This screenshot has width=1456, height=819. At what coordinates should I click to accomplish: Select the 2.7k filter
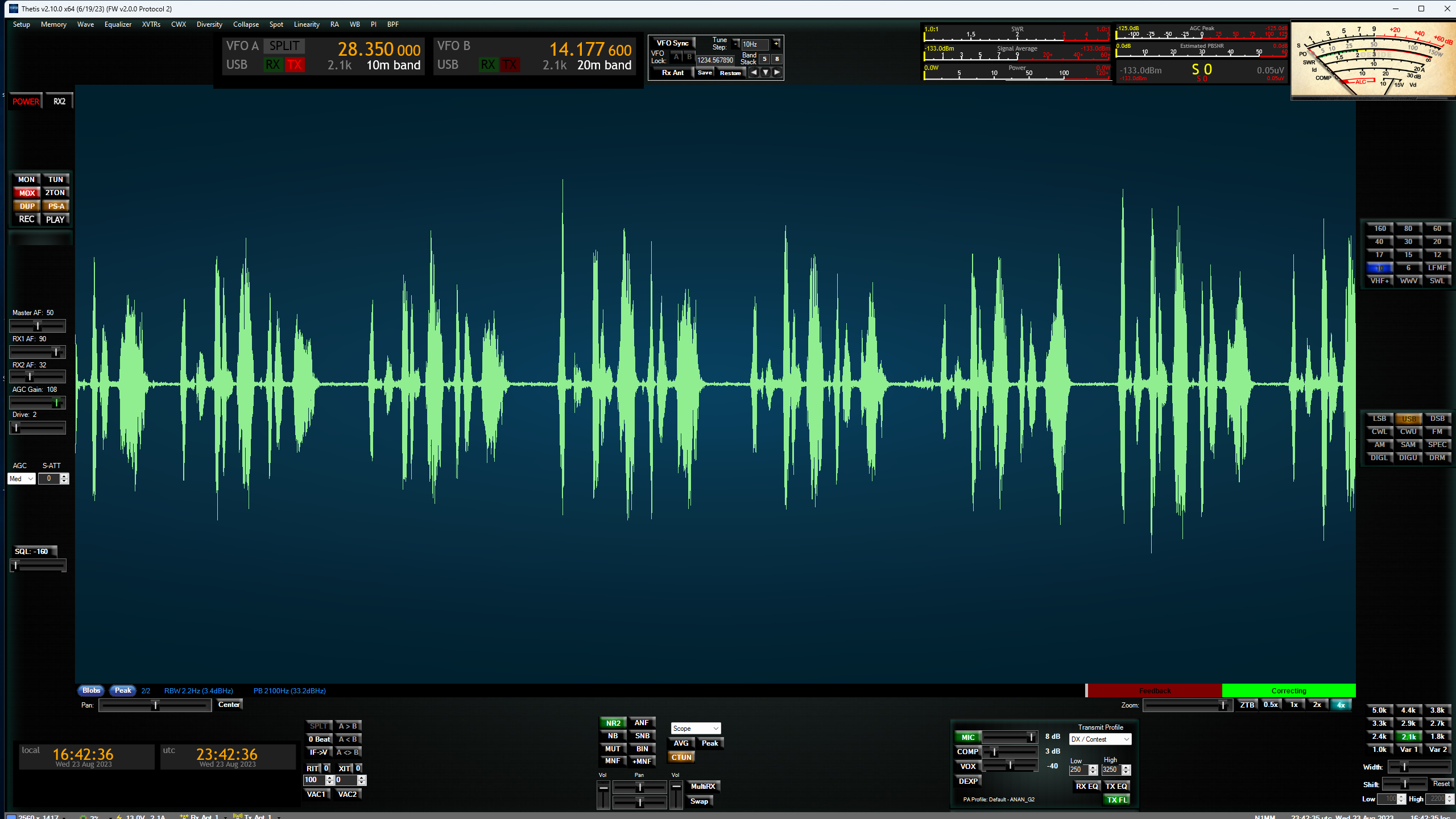pos(1437,723)
